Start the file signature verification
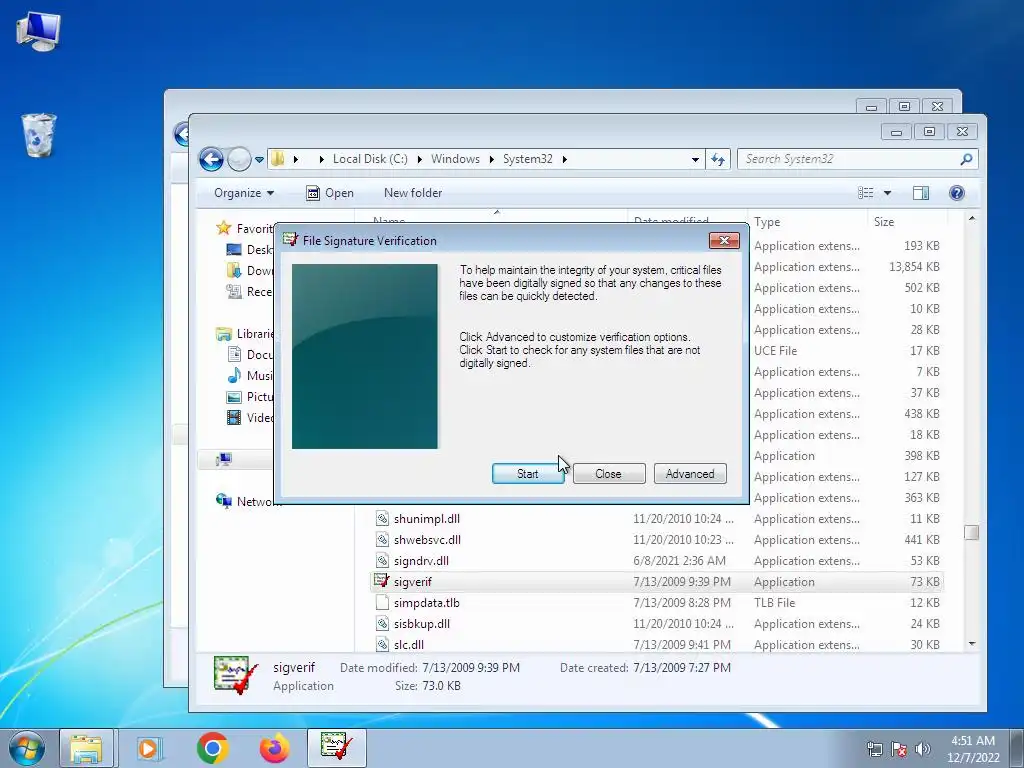 (528, 473)
